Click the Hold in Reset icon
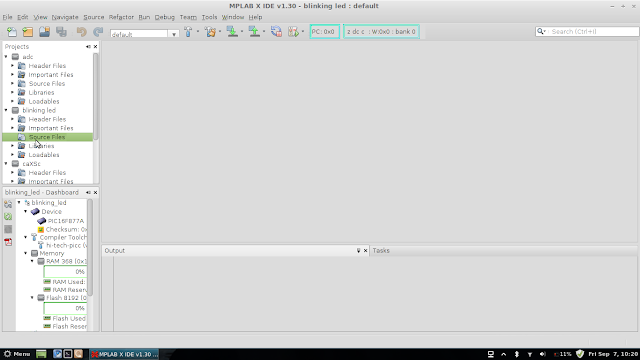 [x=276, y=32]
